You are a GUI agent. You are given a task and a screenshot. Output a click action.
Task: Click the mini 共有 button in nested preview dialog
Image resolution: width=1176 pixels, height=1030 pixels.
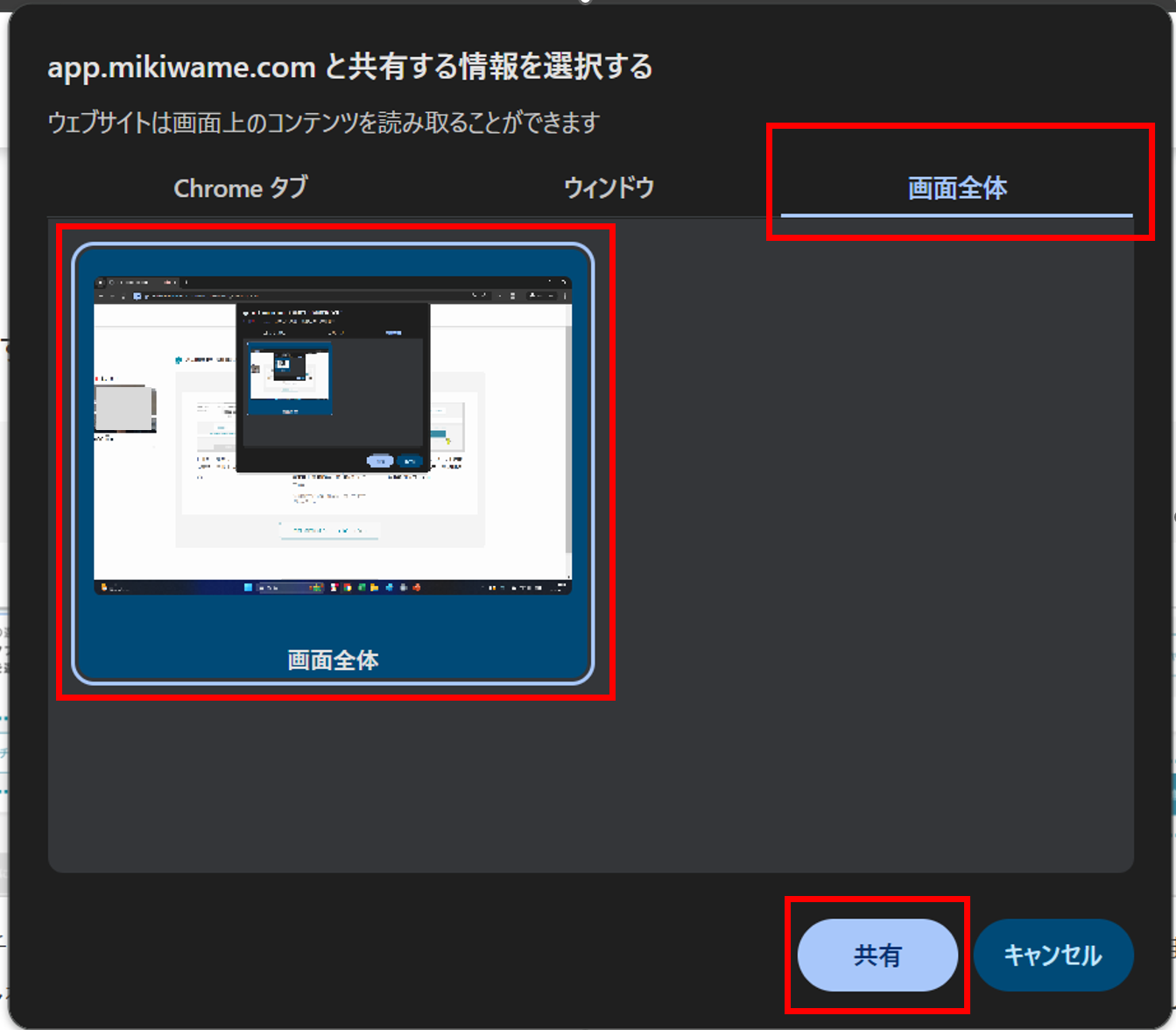pyautogui.click(x=380, y=461)
